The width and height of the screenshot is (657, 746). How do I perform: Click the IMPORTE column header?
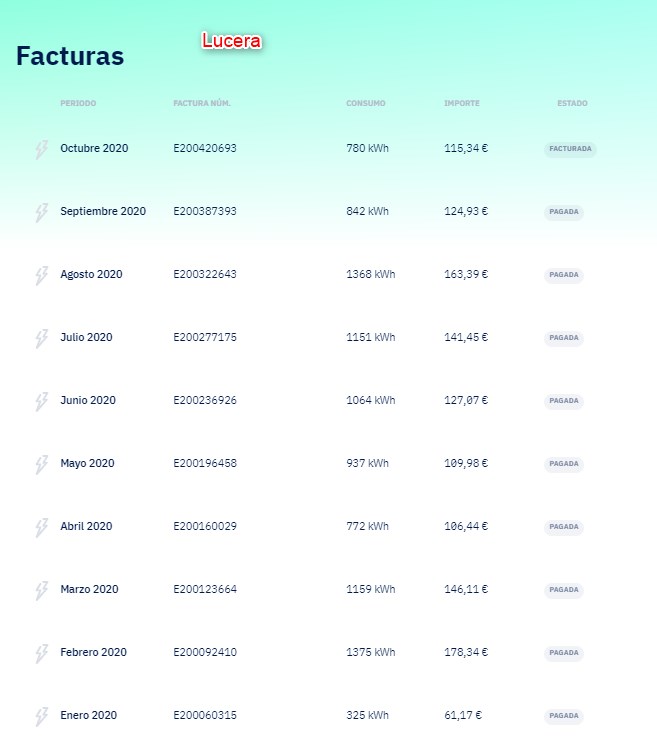click(461, 103)
